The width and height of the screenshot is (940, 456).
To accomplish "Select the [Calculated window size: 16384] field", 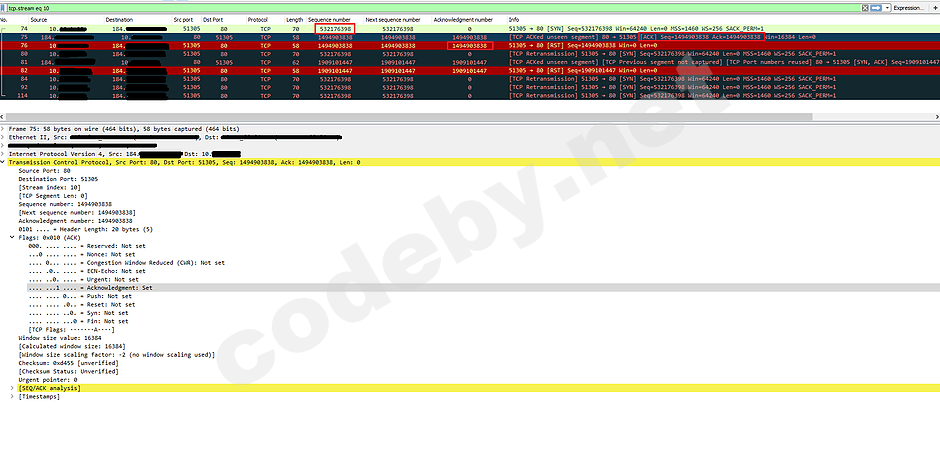I will tap(72, 347).
